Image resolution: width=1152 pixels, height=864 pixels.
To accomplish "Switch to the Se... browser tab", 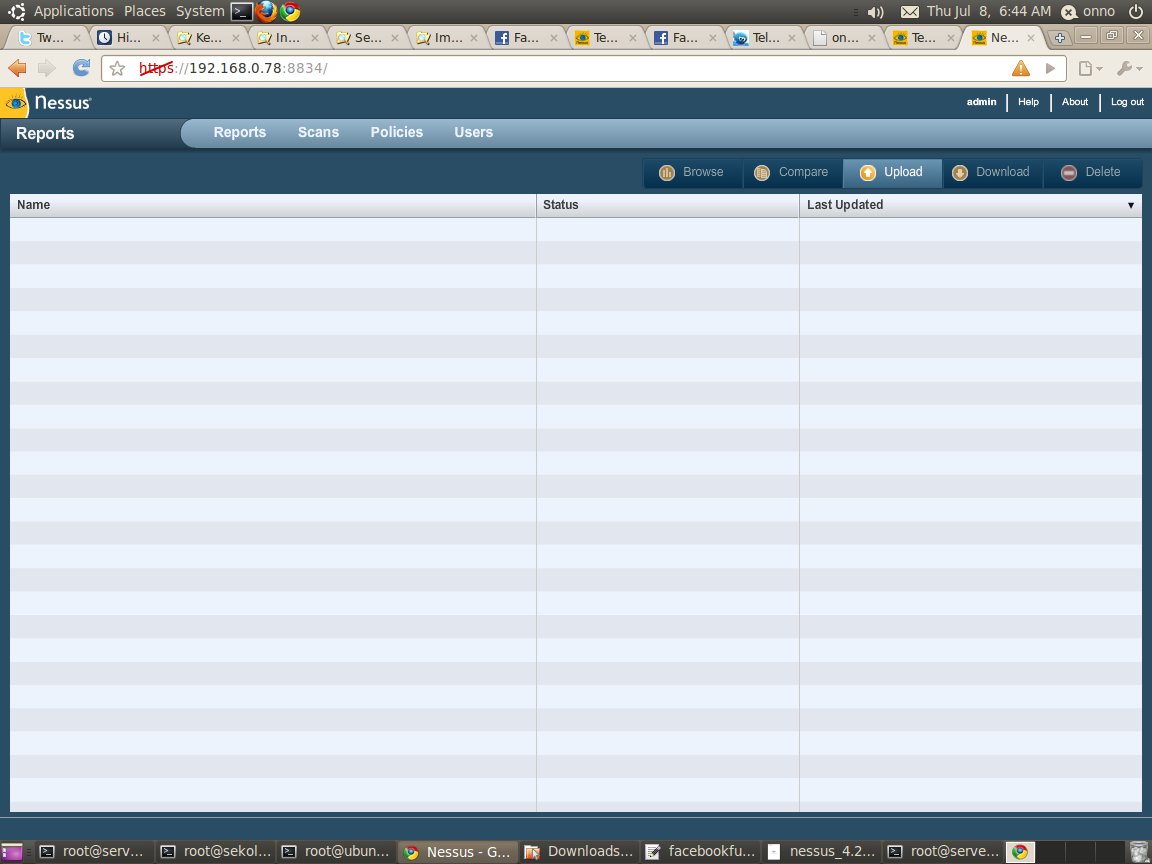I will (x=367, y=37).
